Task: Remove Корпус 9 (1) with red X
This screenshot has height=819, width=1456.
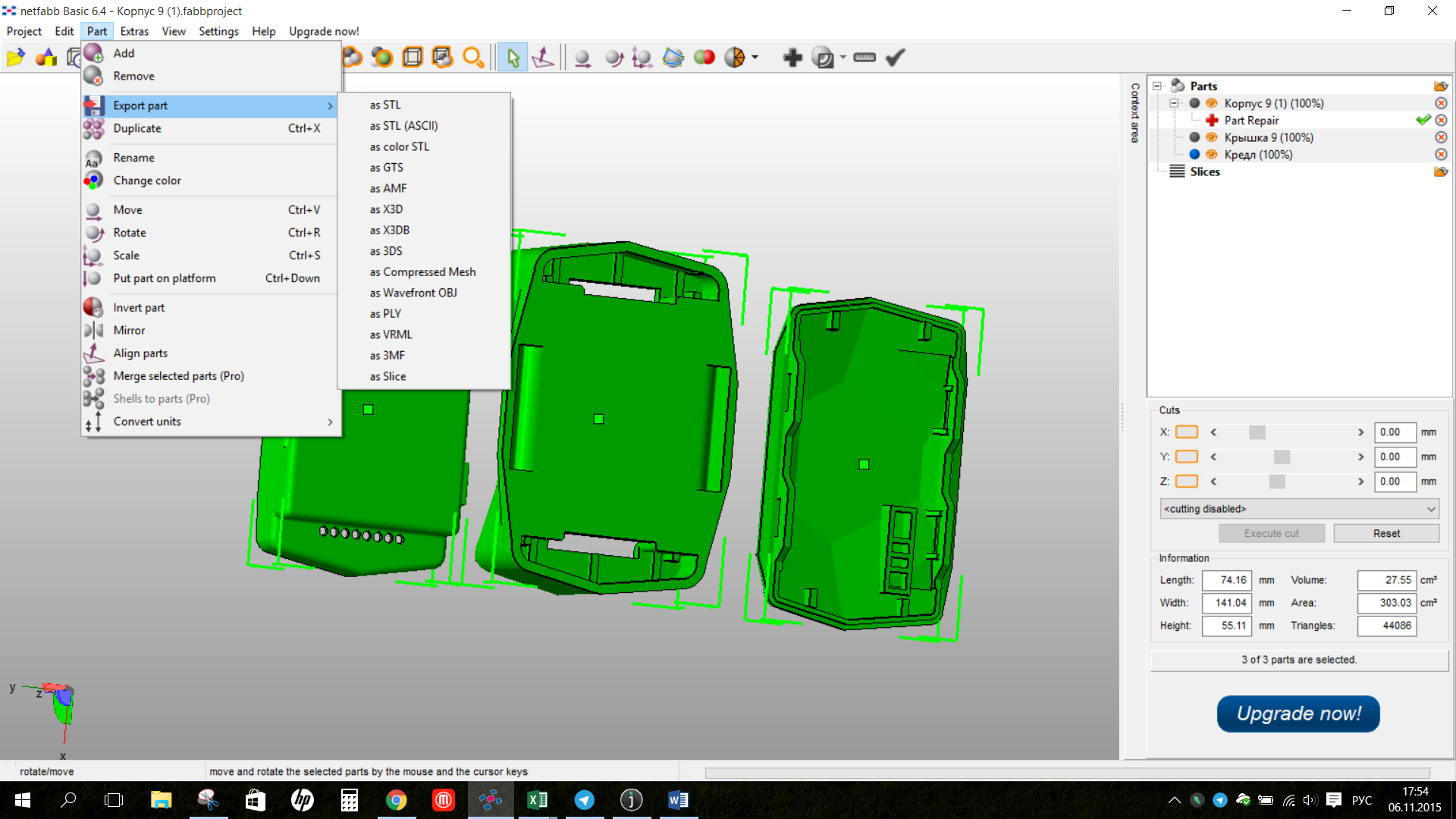Action: (1441, 103)
